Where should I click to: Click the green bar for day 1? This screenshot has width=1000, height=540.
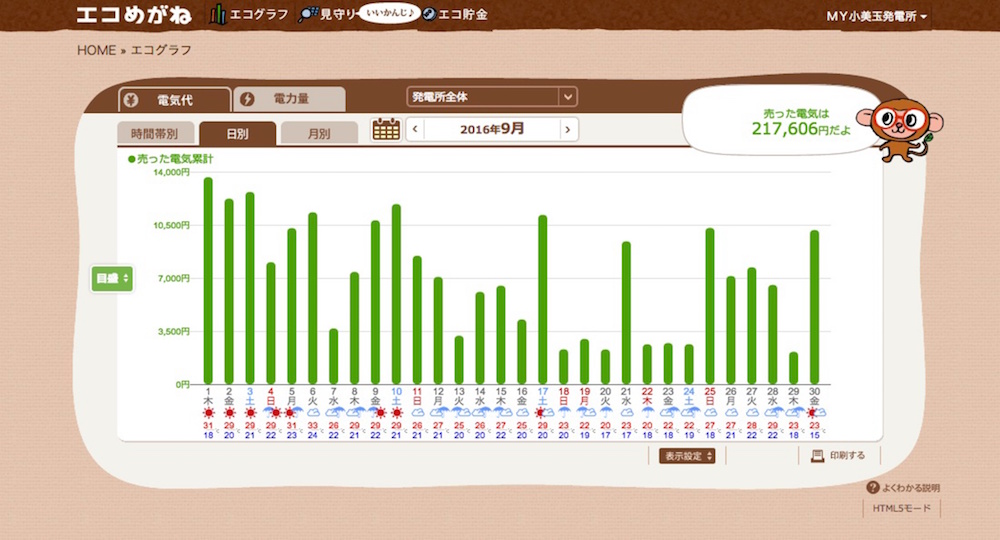(x=208, y=281)
